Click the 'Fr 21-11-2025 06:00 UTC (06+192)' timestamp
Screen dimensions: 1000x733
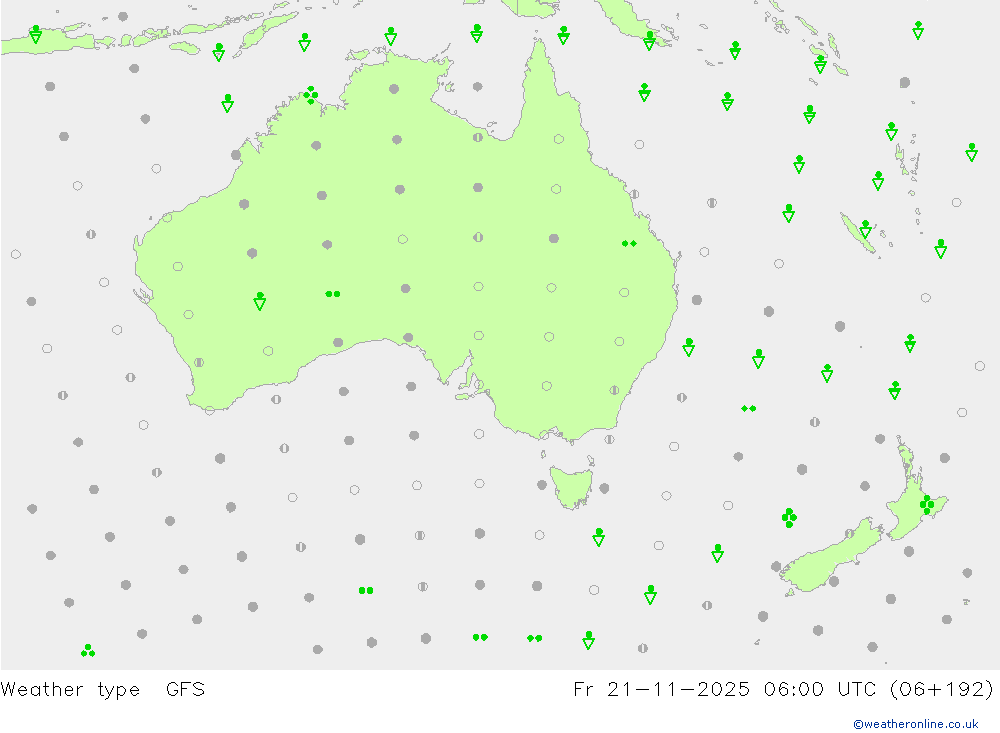tap(783, 690)
